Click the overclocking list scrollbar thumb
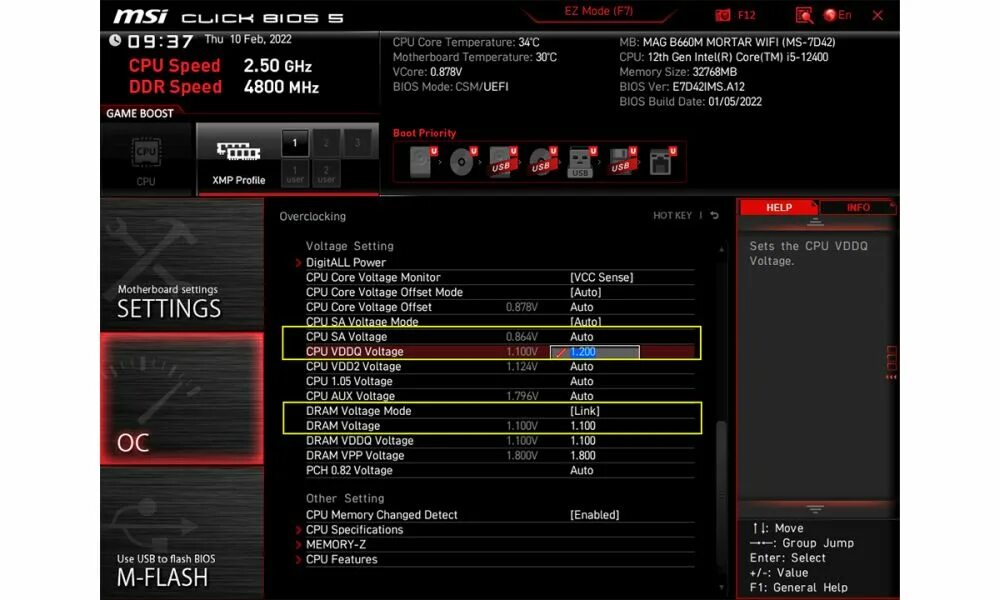 click(721, 492)
